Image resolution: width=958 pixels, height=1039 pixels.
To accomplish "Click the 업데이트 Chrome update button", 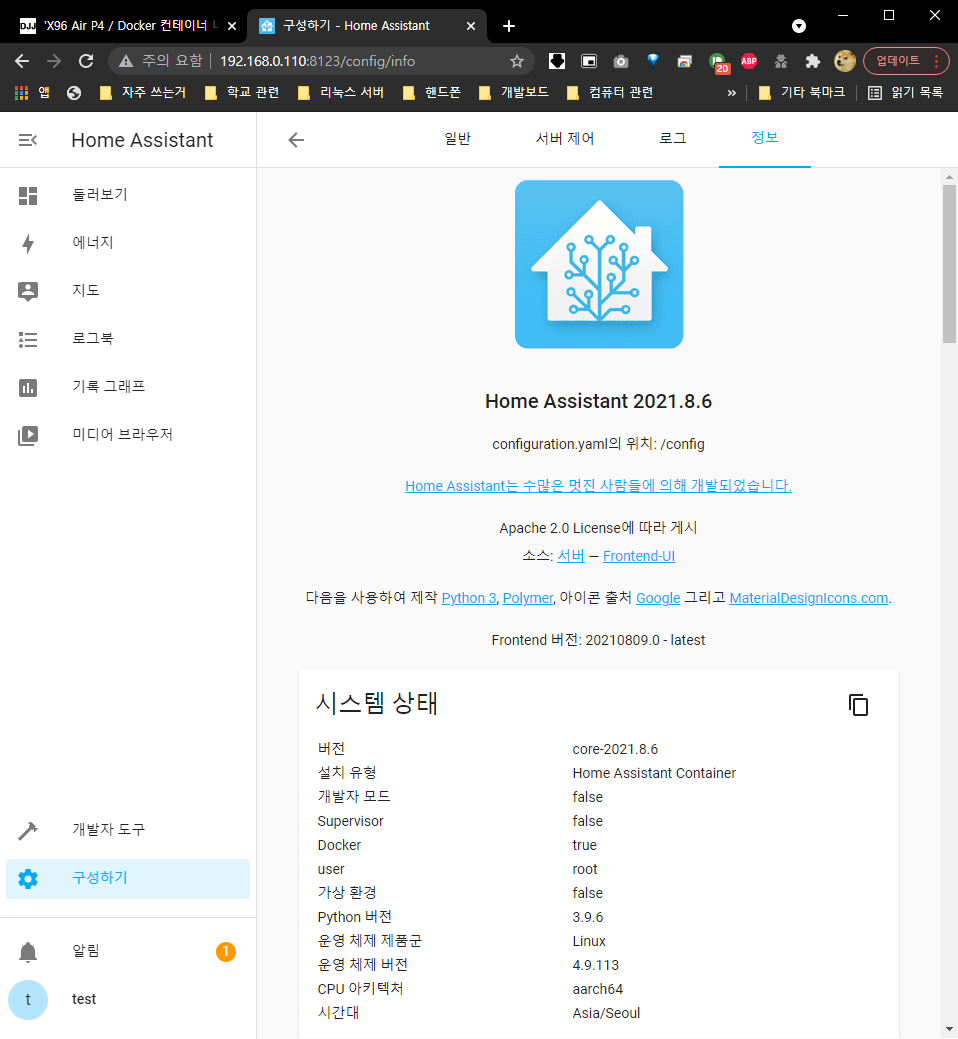I will (906, 62).
